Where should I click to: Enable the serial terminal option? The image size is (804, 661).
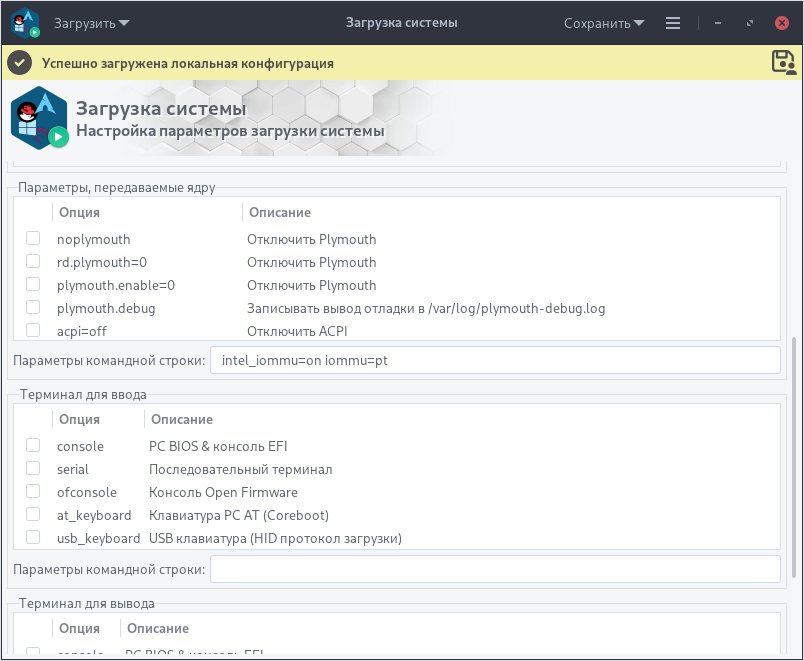click(32, 469)
